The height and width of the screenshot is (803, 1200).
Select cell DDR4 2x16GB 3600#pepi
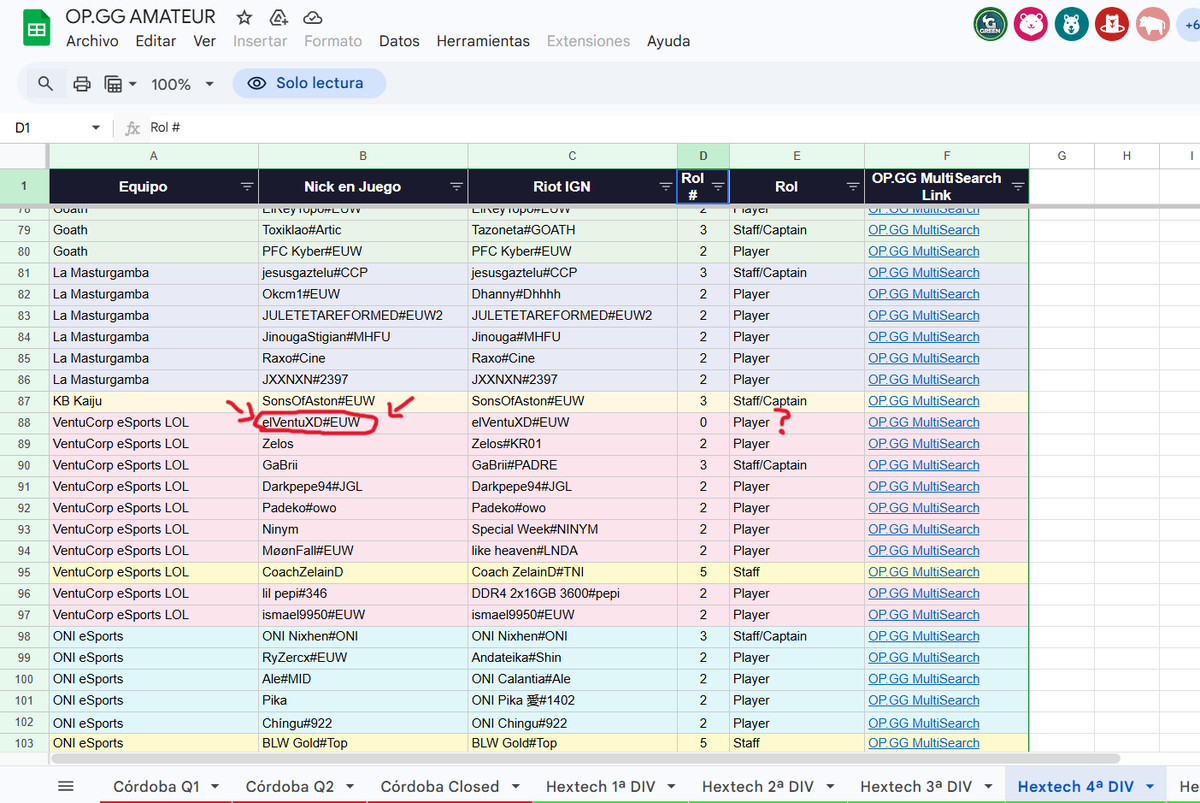pos(572,593)
